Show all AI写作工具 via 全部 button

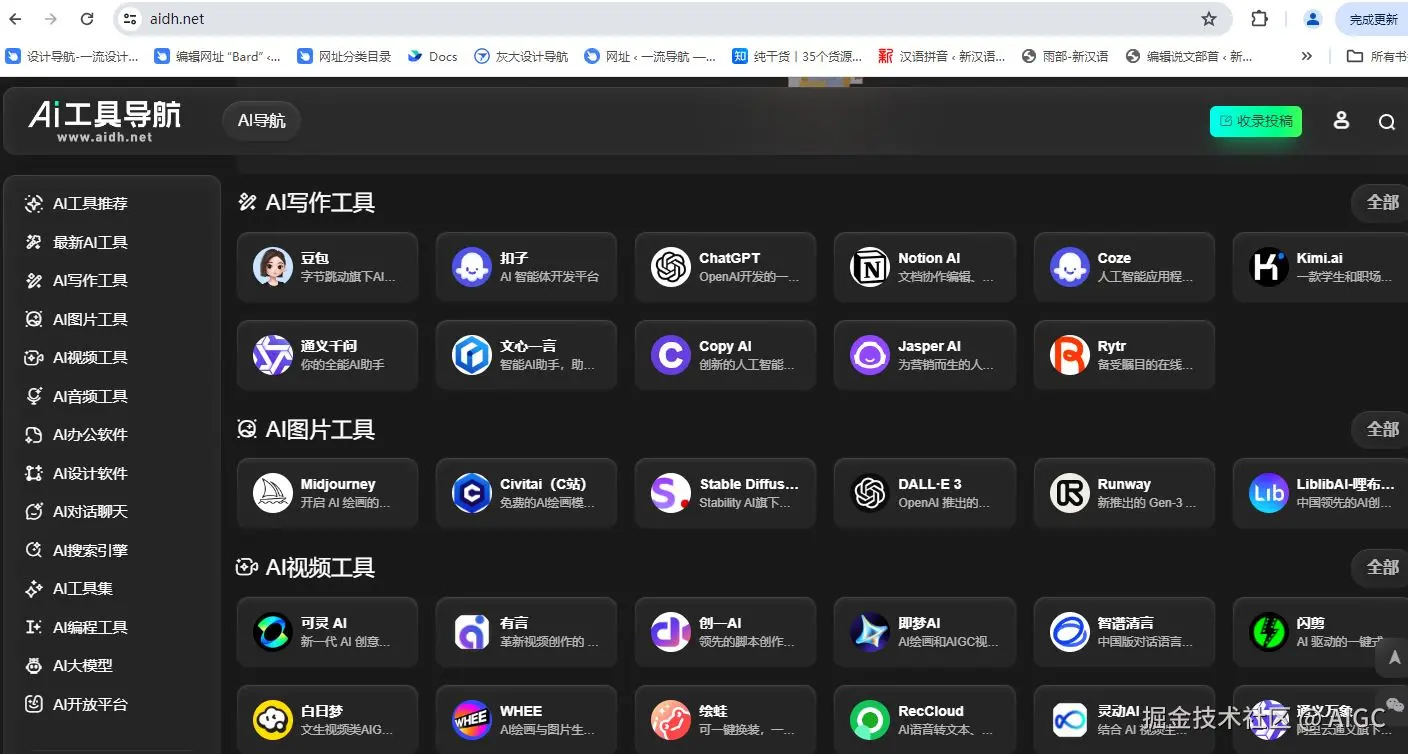pyautogui.click(x=1380, y=203)
